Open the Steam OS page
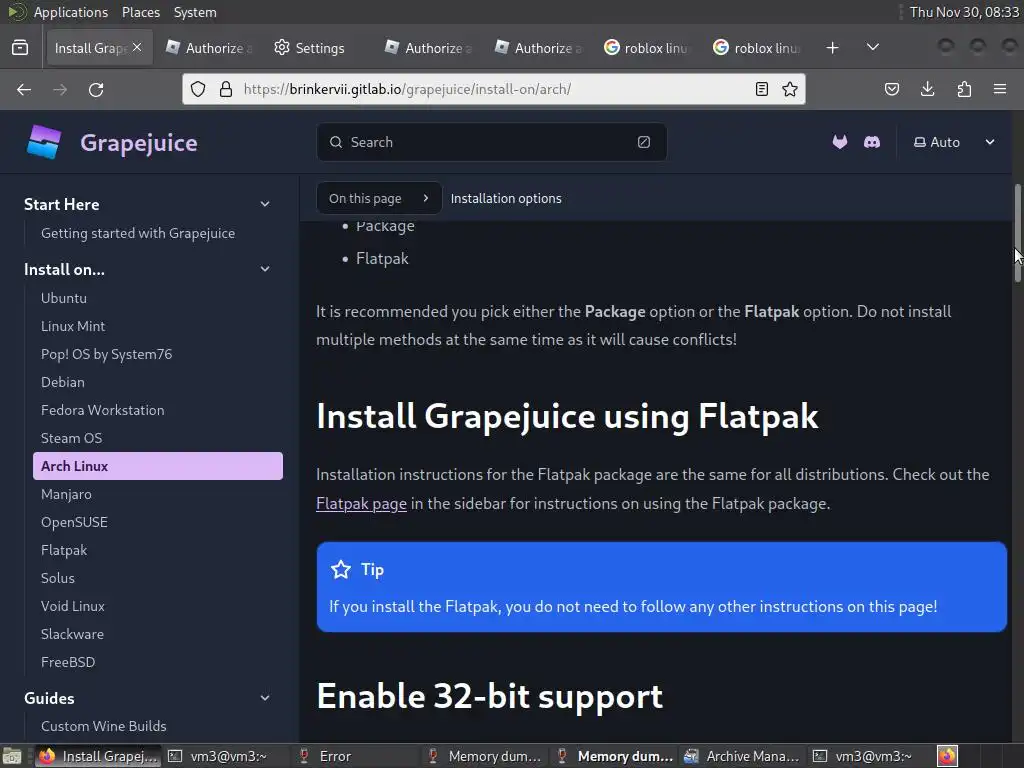Image resolution: width=1024 pixels, height=768 pixels. [71, 438]
